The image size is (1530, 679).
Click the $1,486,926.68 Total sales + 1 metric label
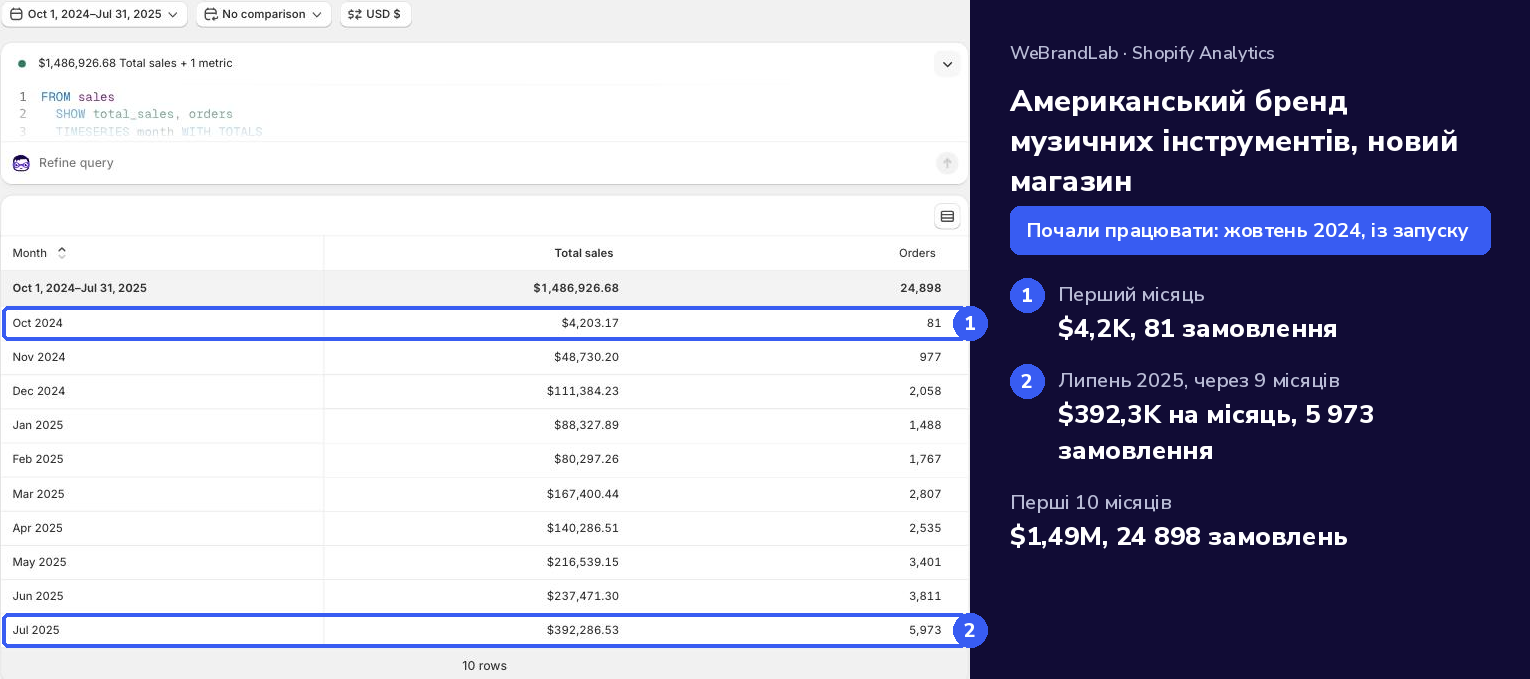[135, 63]
